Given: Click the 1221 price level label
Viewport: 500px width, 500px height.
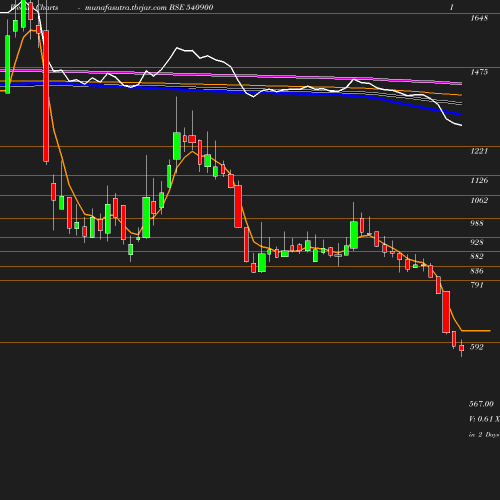Looking at the screenshot, I should click(x=479, y=151).
